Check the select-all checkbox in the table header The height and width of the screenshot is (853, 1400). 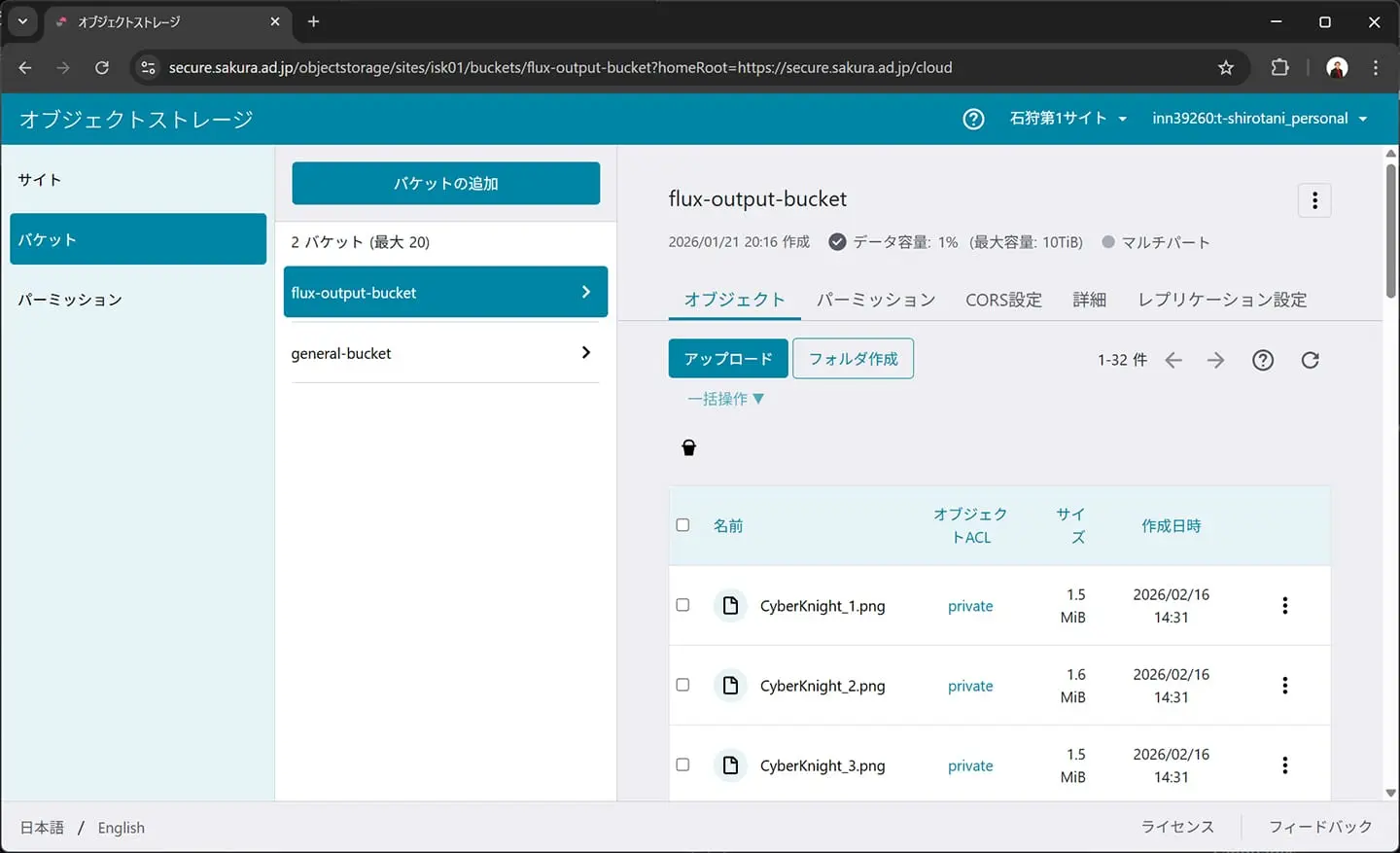[682, 525]
